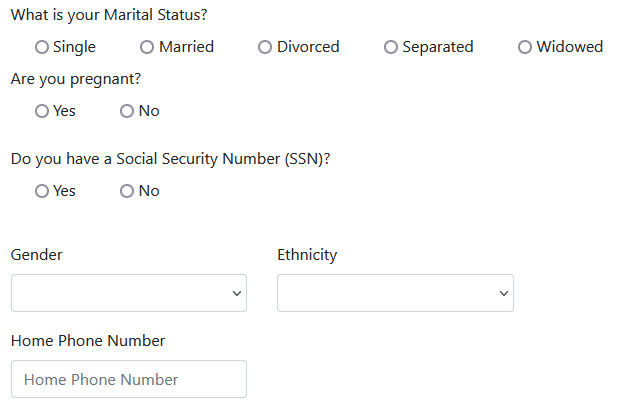Select No for having an SSN

click(x=127, y=191)
